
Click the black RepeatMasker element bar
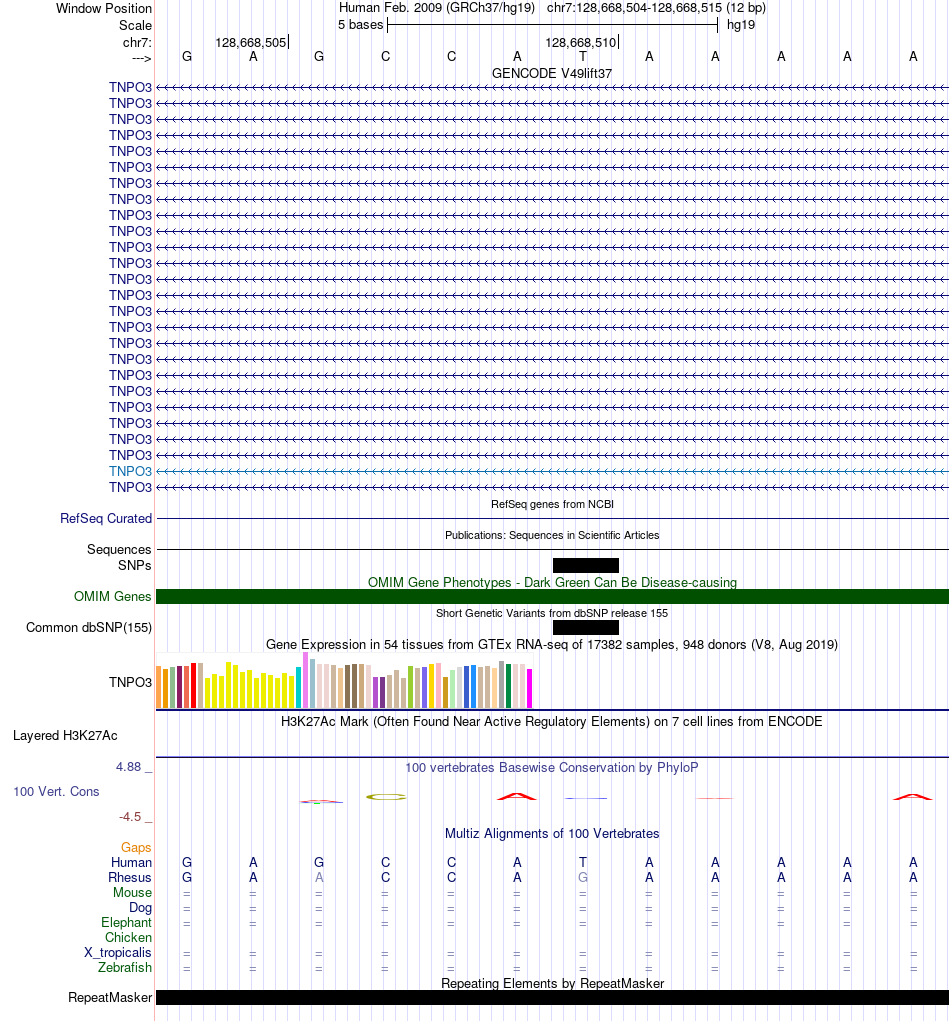pyautogui.click(x=552, y=998)
